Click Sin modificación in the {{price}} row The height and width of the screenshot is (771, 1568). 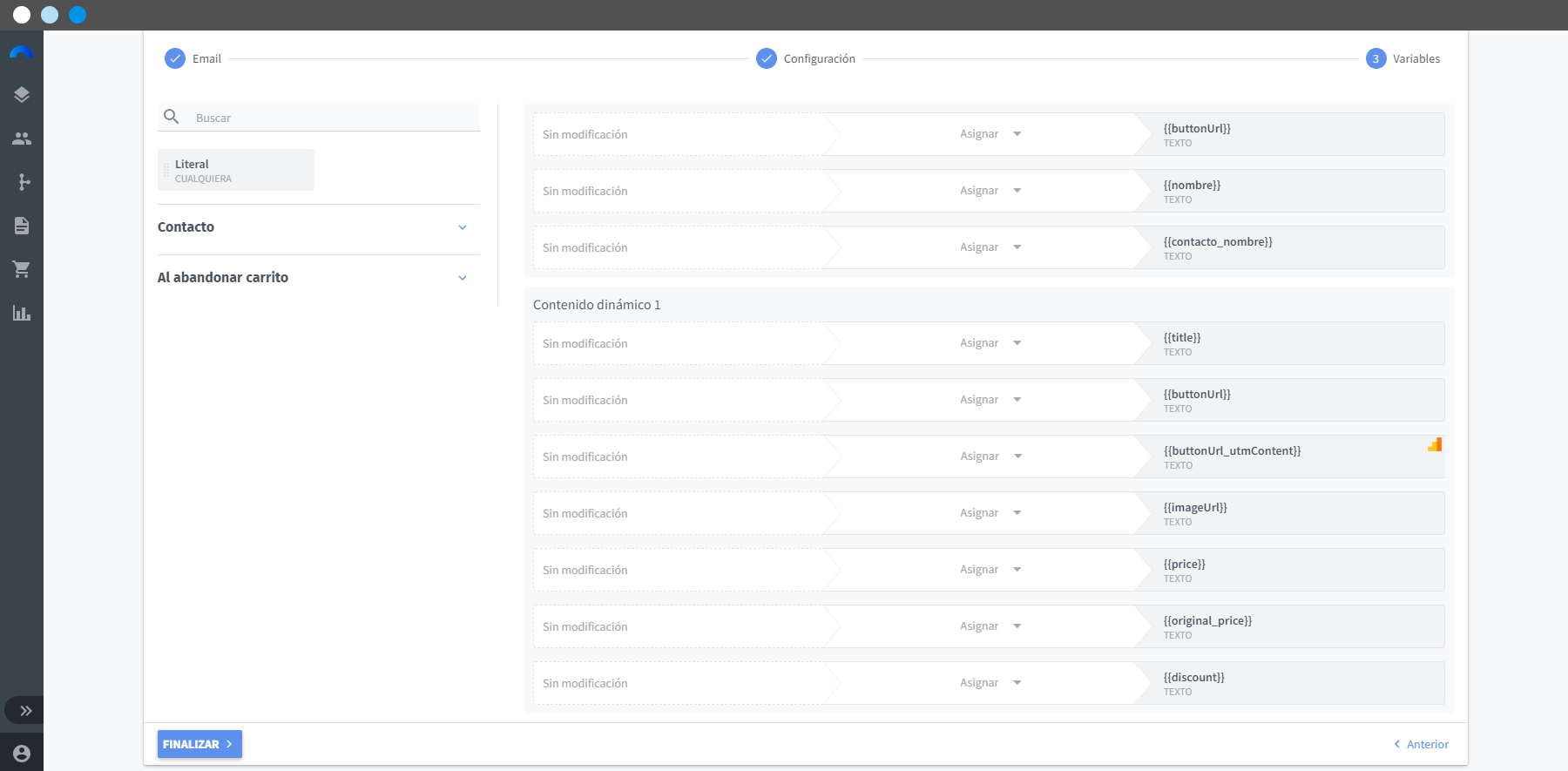coord(585,570)
